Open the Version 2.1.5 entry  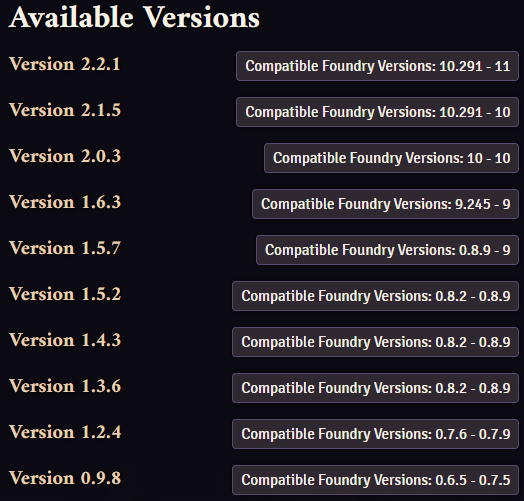[x=65, y=110]
